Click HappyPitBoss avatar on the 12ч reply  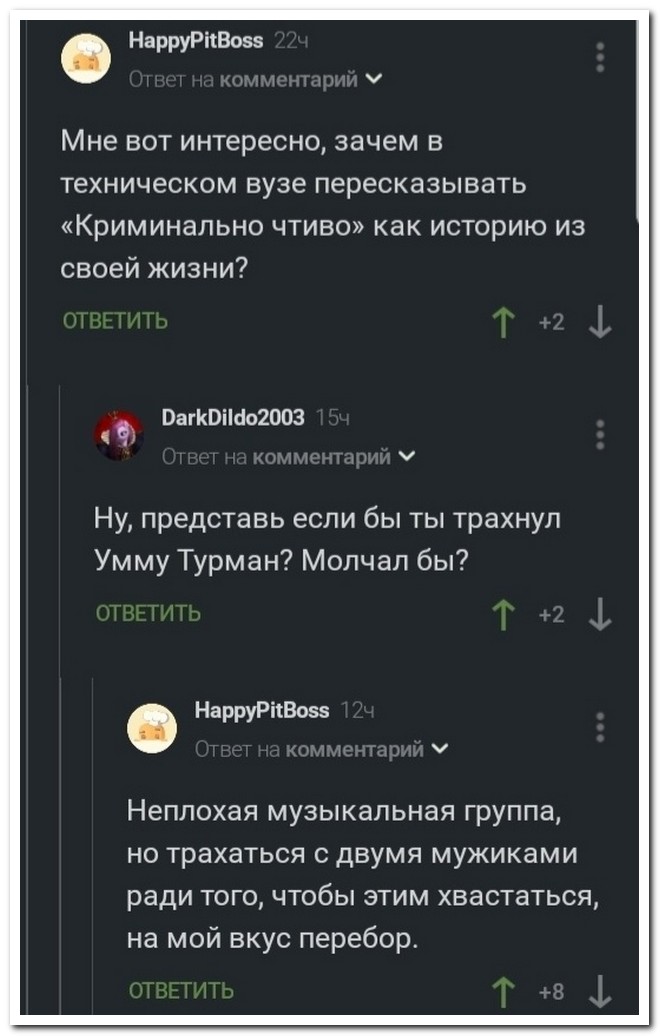point(152,727)
